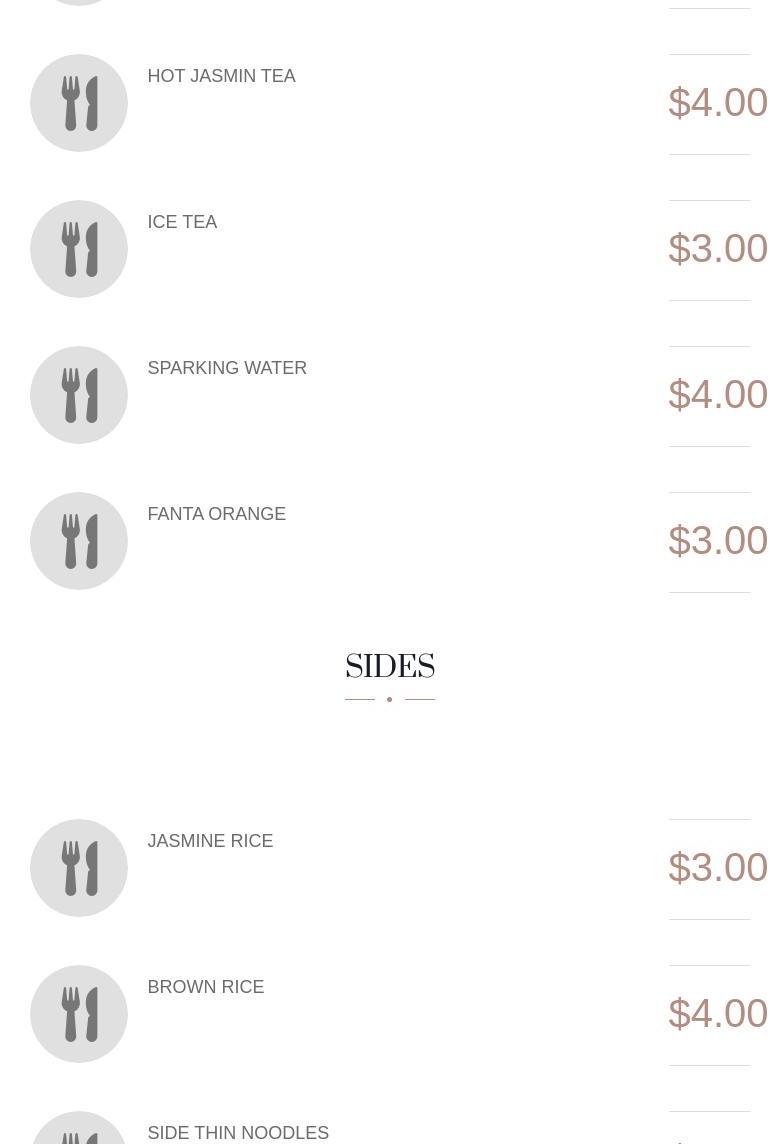This screenshot has height=1144, width=779.
Task: Click the fork-knife icon beside Ice Tea
Action: click(79, 249)
